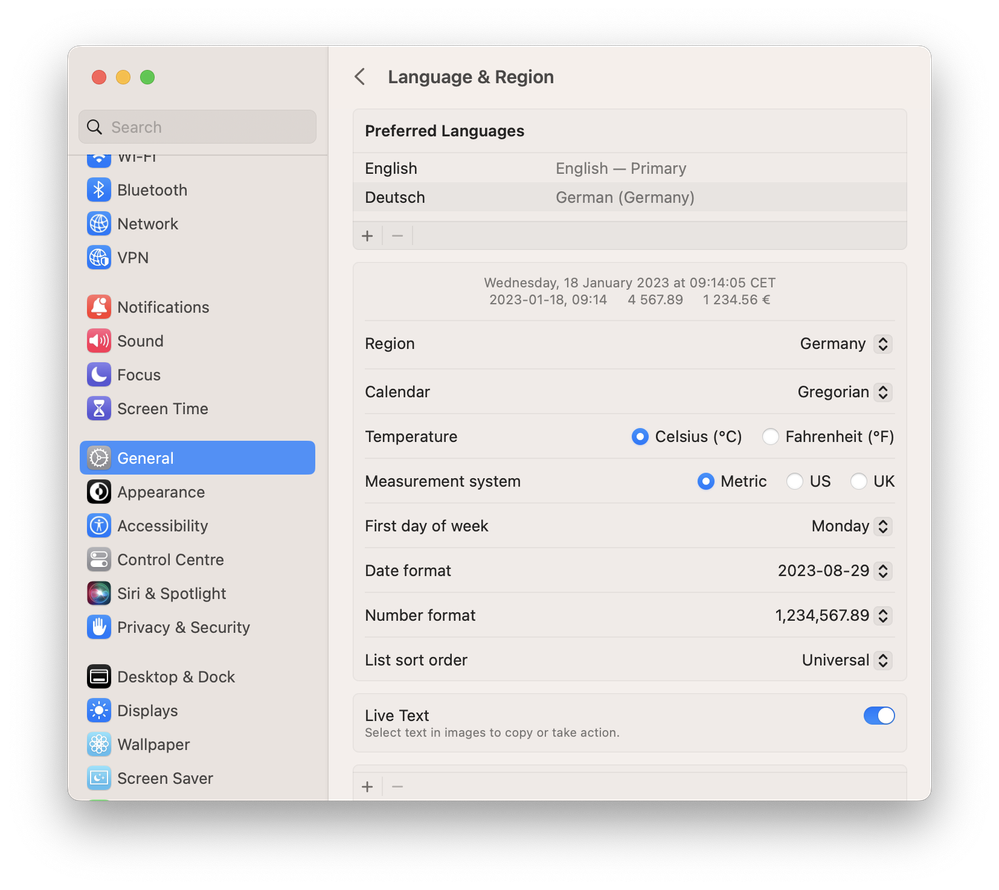This screenshot has height=890, width=999.
Task: Click plus below Live Text section
Action: tap(368, 787)
